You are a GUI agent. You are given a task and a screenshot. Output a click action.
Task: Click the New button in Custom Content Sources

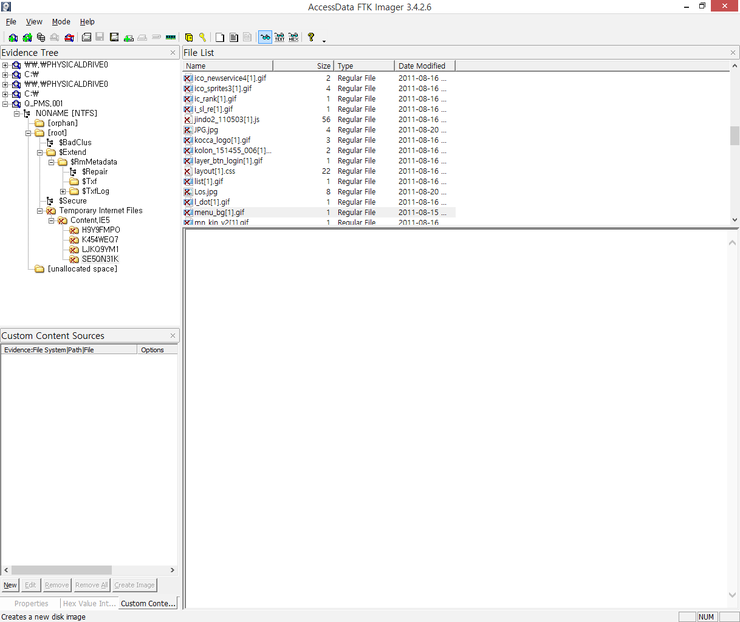[10, 584]
